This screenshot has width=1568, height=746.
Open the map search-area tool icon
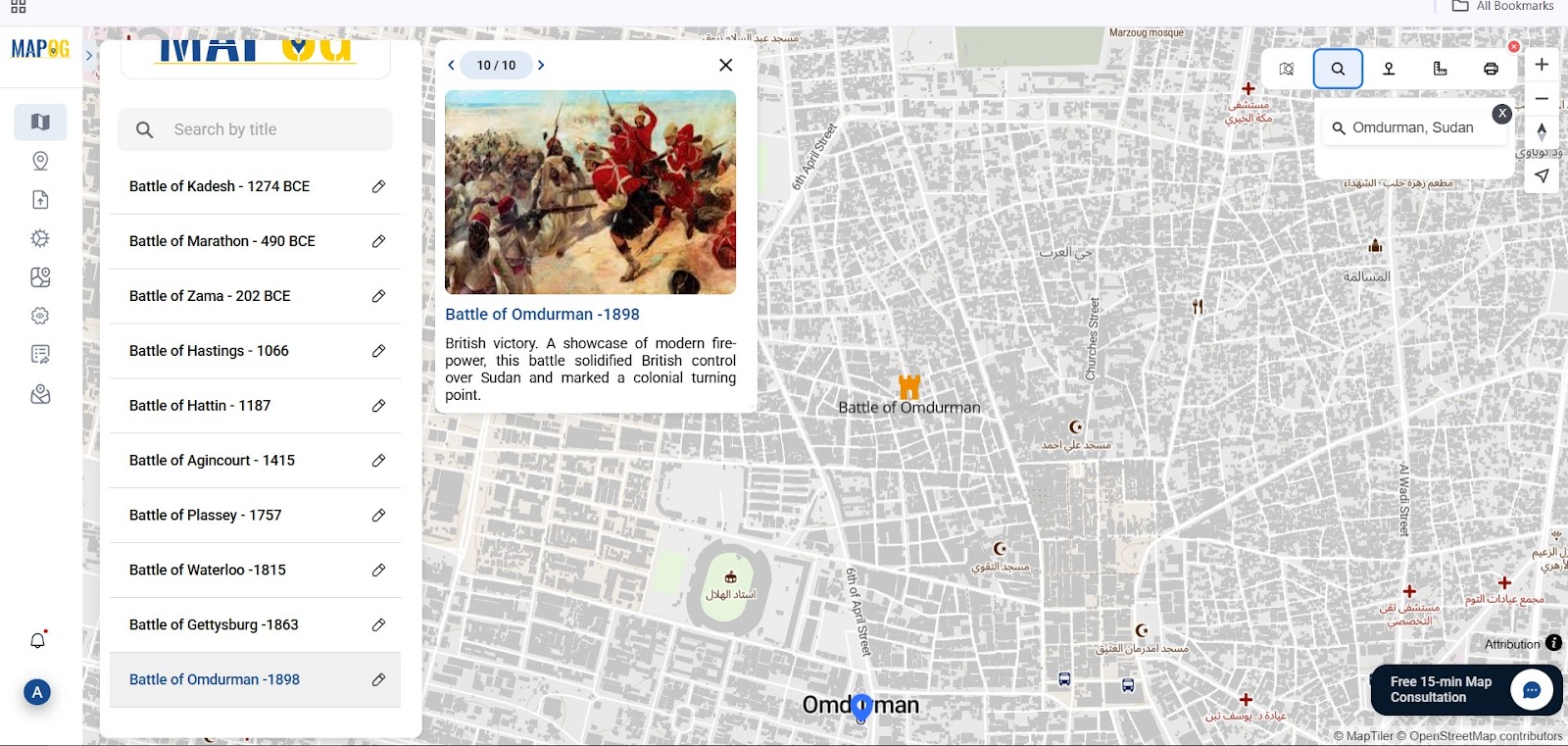(1287, 69)
